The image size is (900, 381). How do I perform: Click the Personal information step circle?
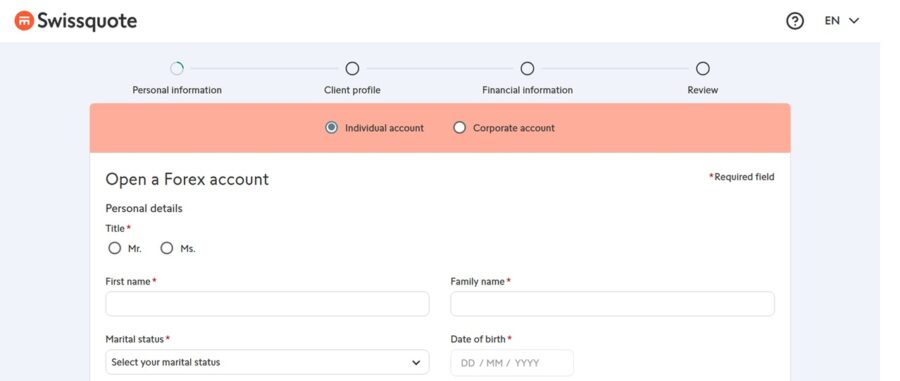tap(177, 69)
